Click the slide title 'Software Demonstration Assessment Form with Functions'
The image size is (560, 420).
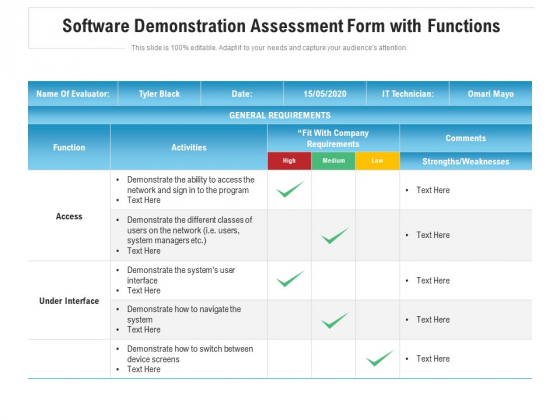point(281,26)
